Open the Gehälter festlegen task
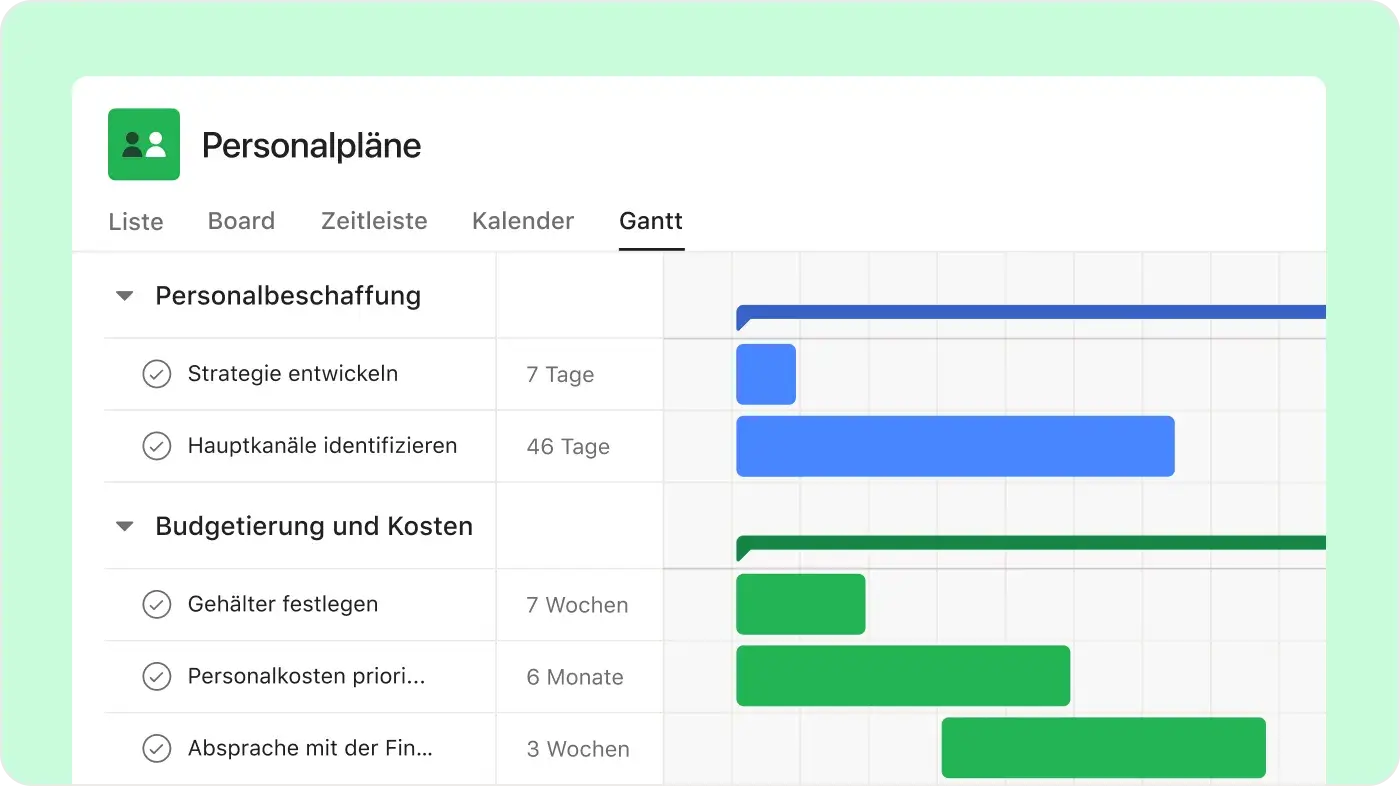 tap(283, 604)
